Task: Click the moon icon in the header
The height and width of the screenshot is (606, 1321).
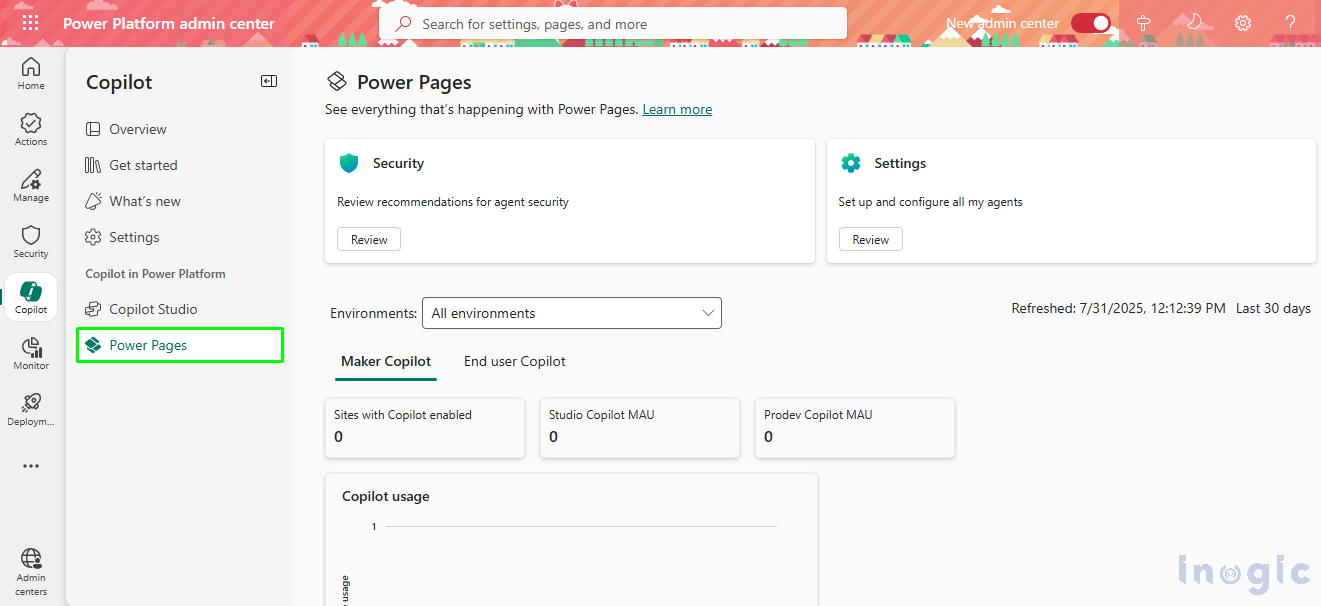Action: pos(1193,23)
